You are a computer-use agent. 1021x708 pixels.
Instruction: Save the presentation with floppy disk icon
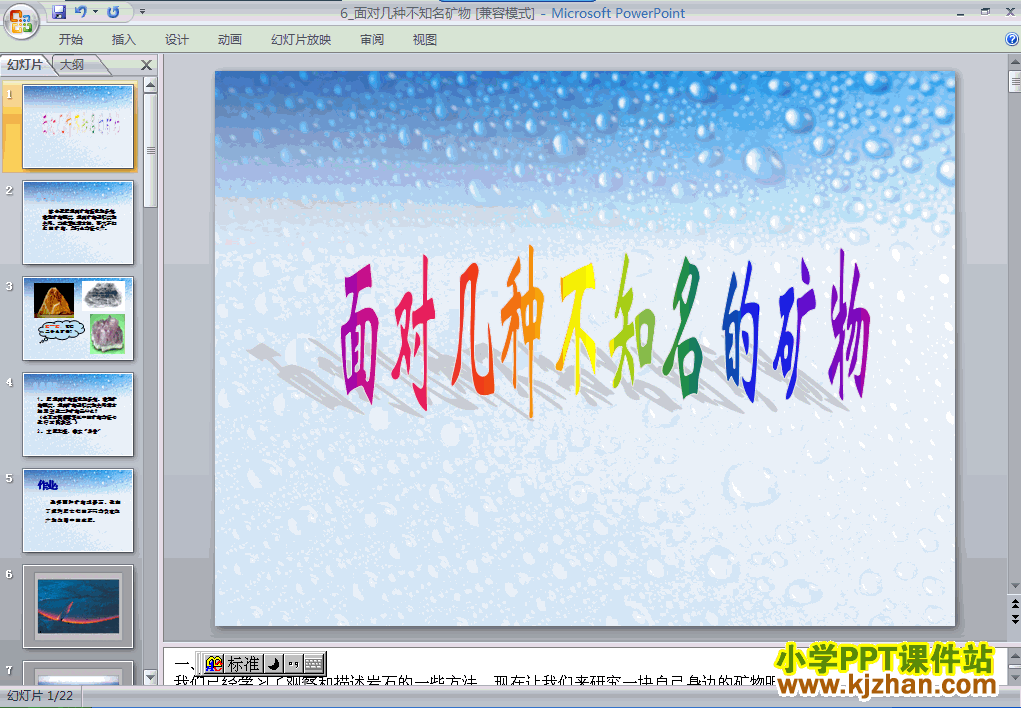(x=59, y=12)
